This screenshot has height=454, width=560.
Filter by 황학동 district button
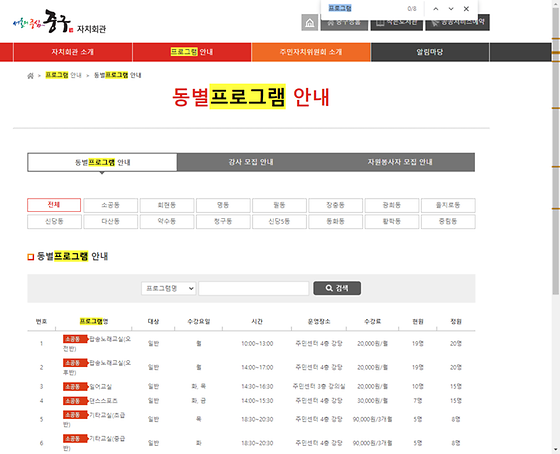click(392, 221)
